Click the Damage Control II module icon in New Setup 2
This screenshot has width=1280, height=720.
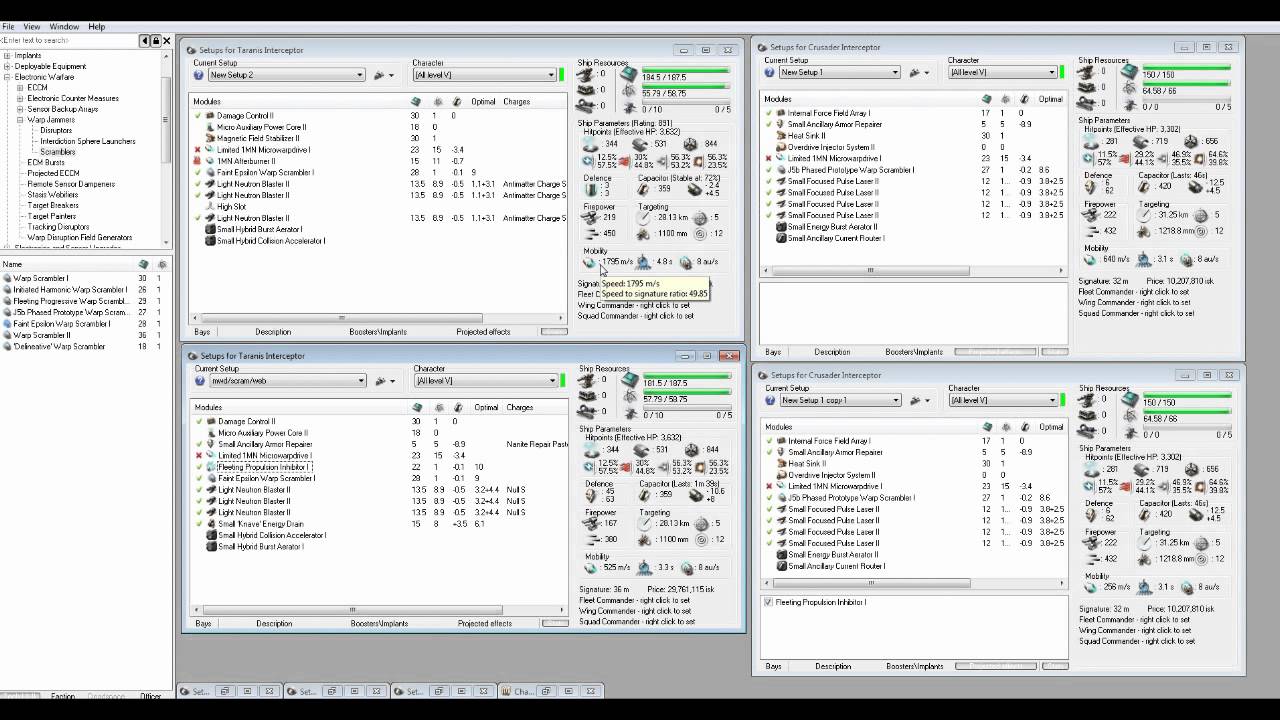210,116
